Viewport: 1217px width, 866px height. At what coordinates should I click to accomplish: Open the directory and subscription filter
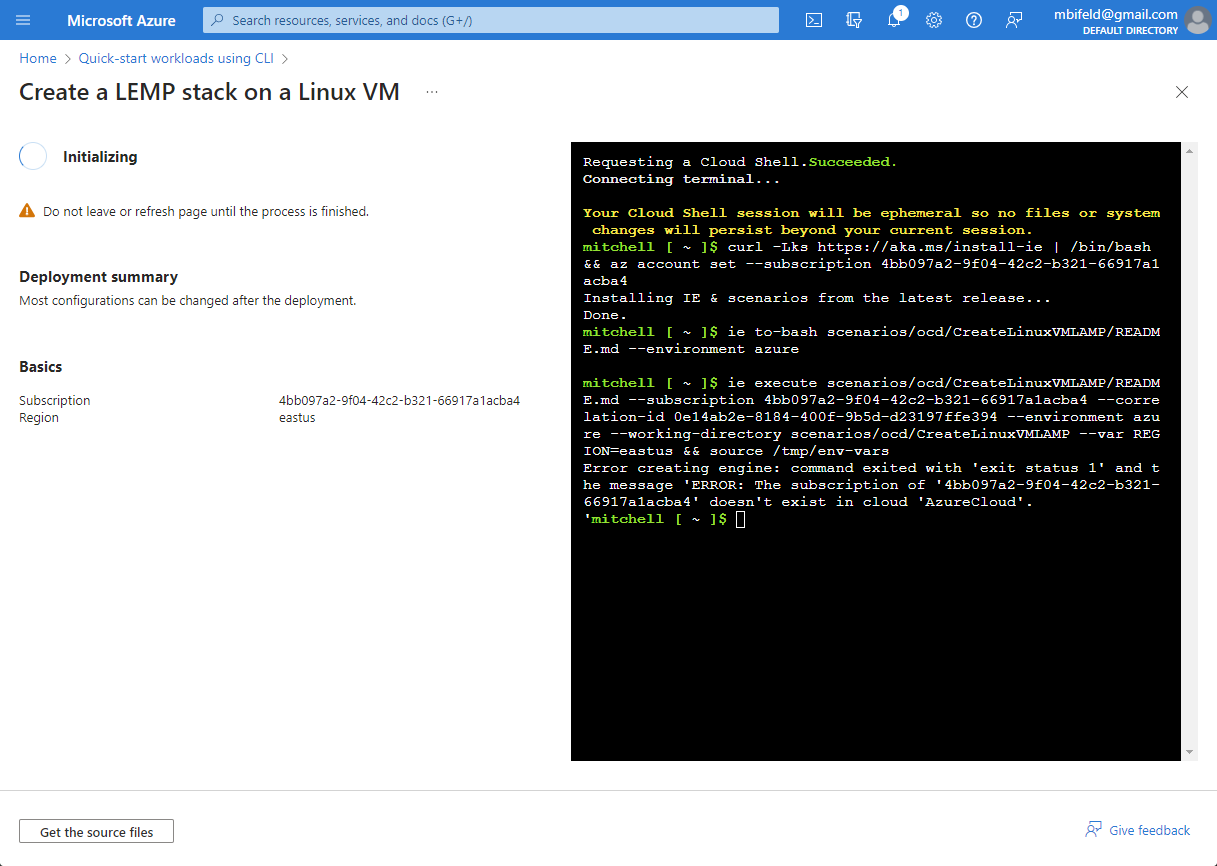[x=853, y=20]
